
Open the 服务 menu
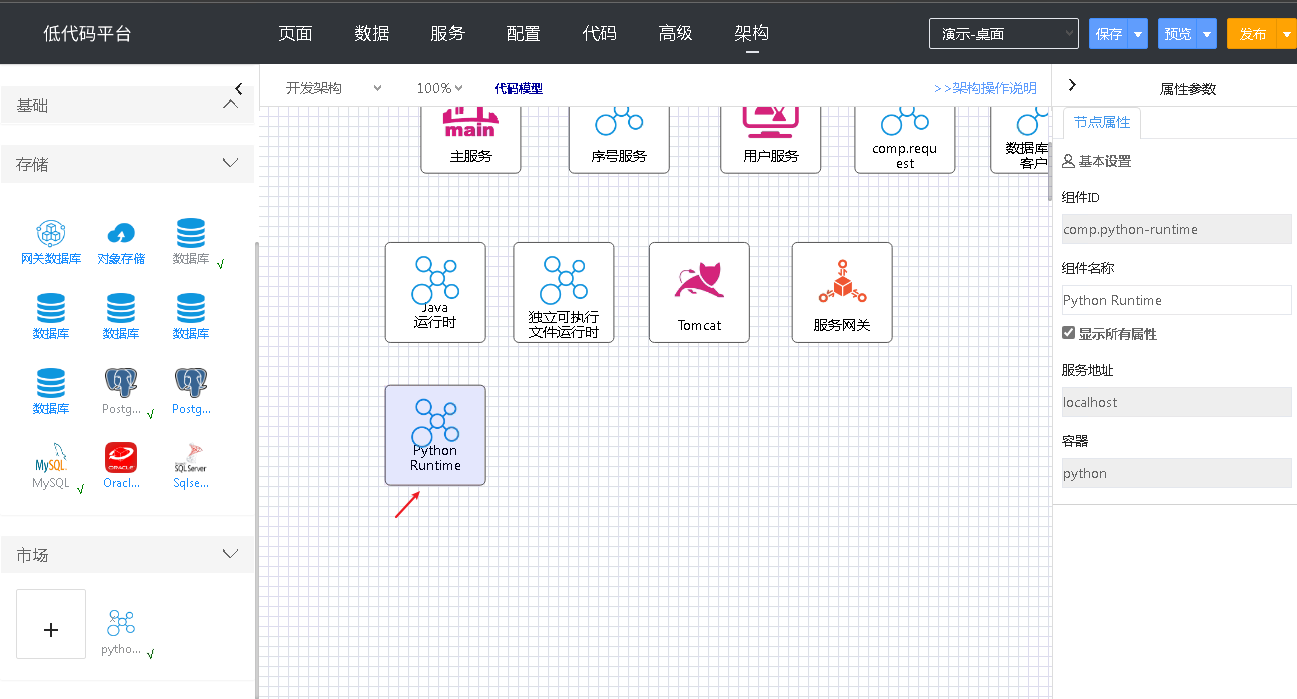click(x=448, y=33)
